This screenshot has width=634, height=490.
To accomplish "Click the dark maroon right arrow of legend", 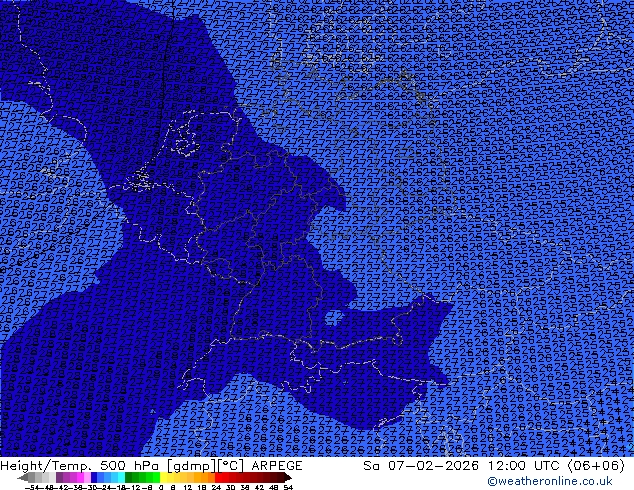I will coord(288,477).
